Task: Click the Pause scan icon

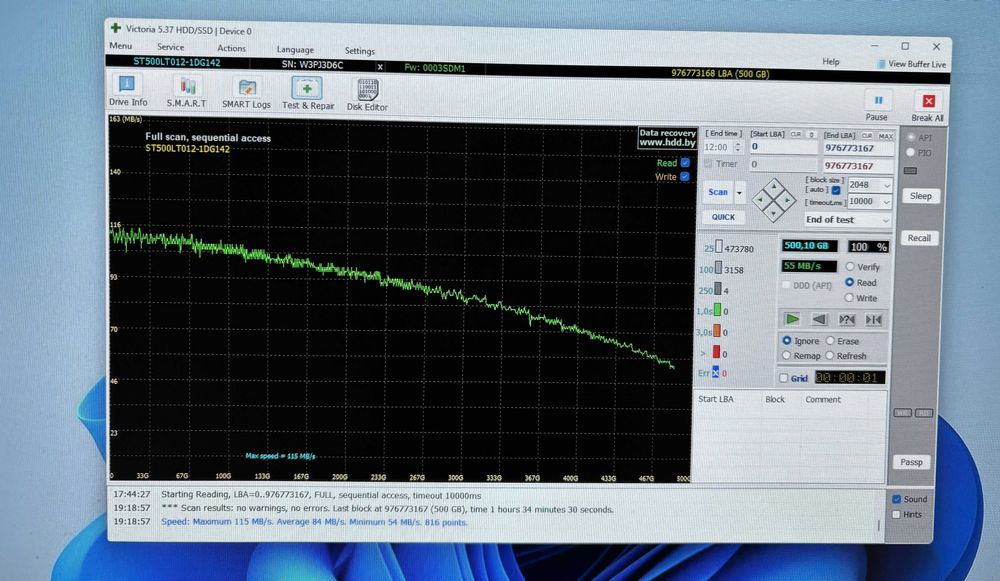Action: (877, 105)
